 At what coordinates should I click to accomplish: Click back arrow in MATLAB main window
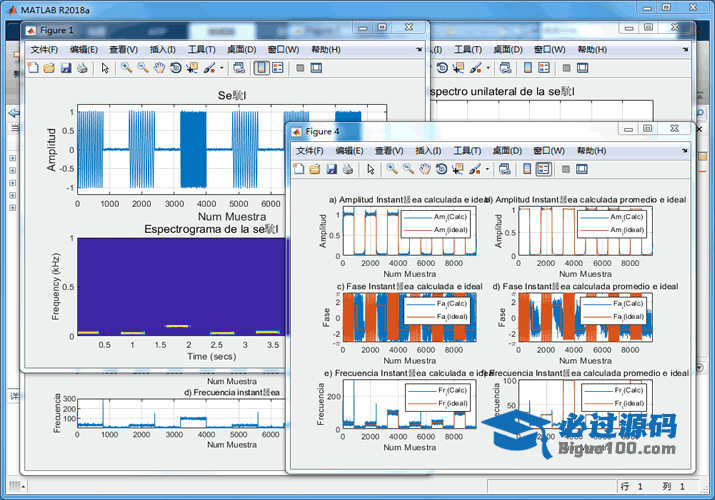tap(14, 113)
